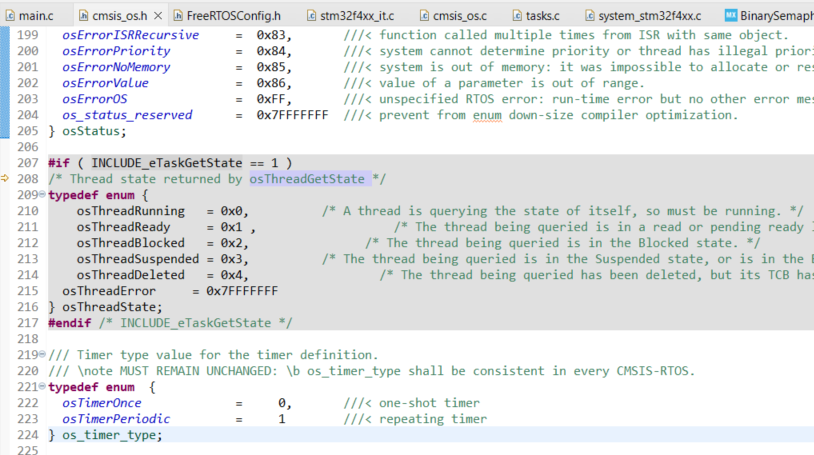Click the FreeRTOSConfig.h header file icon
The image size is (814, 455).
coord(178,15)
